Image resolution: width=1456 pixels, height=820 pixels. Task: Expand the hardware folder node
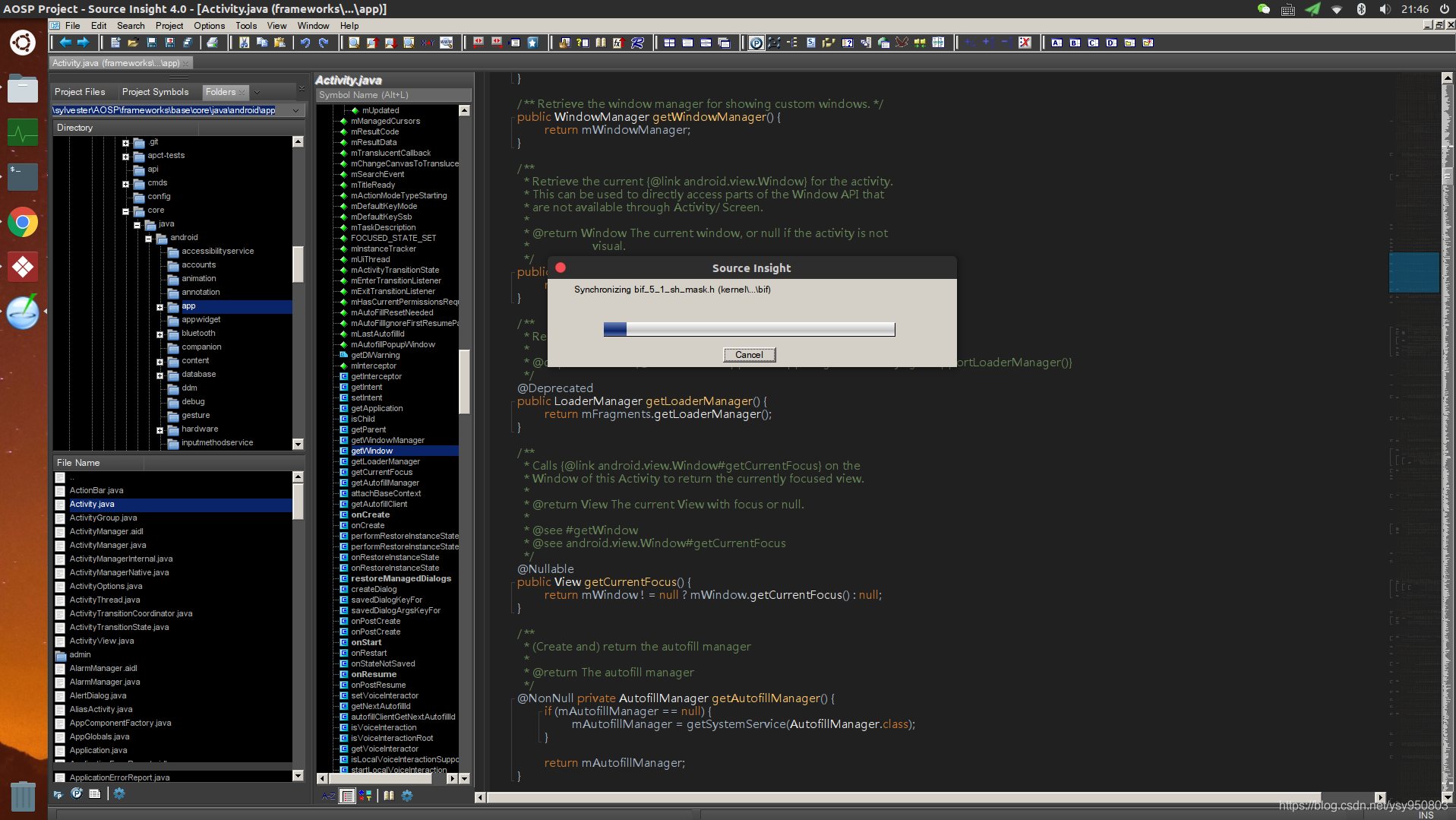click(160, 430)
